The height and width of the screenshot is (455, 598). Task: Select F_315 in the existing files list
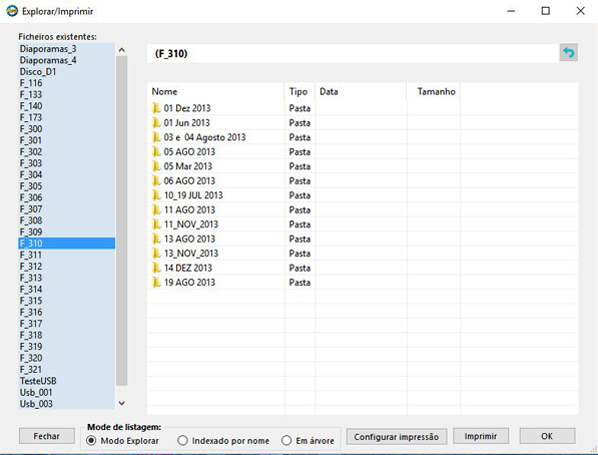[67, 301]
